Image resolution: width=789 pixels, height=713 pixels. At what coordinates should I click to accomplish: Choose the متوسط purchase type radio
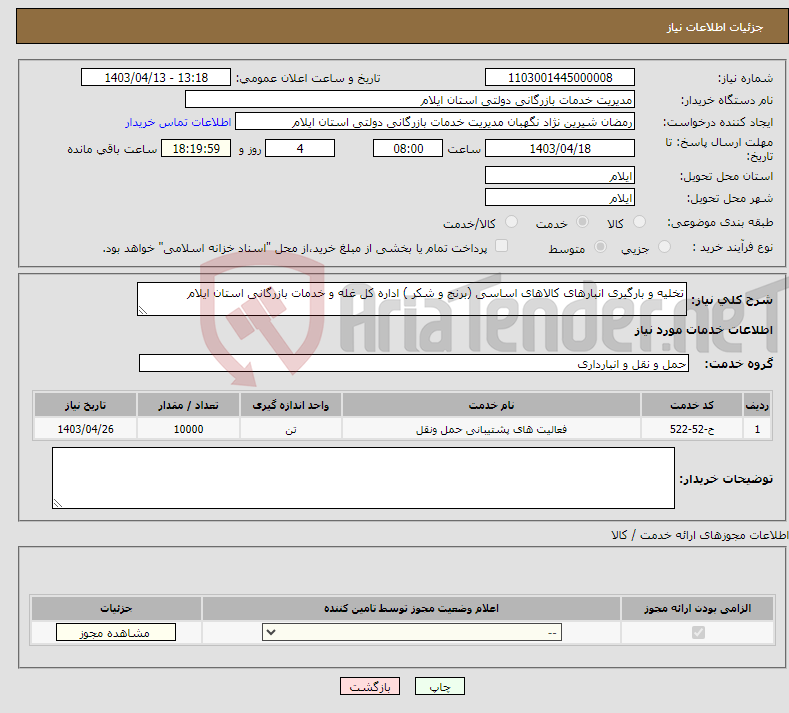600,247
